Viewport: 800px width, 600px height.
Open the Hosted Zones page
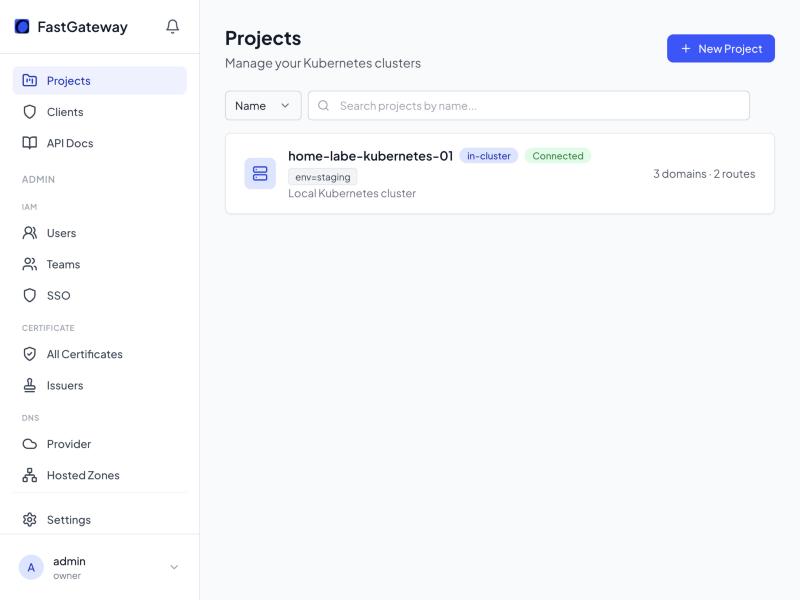point(99,475)
